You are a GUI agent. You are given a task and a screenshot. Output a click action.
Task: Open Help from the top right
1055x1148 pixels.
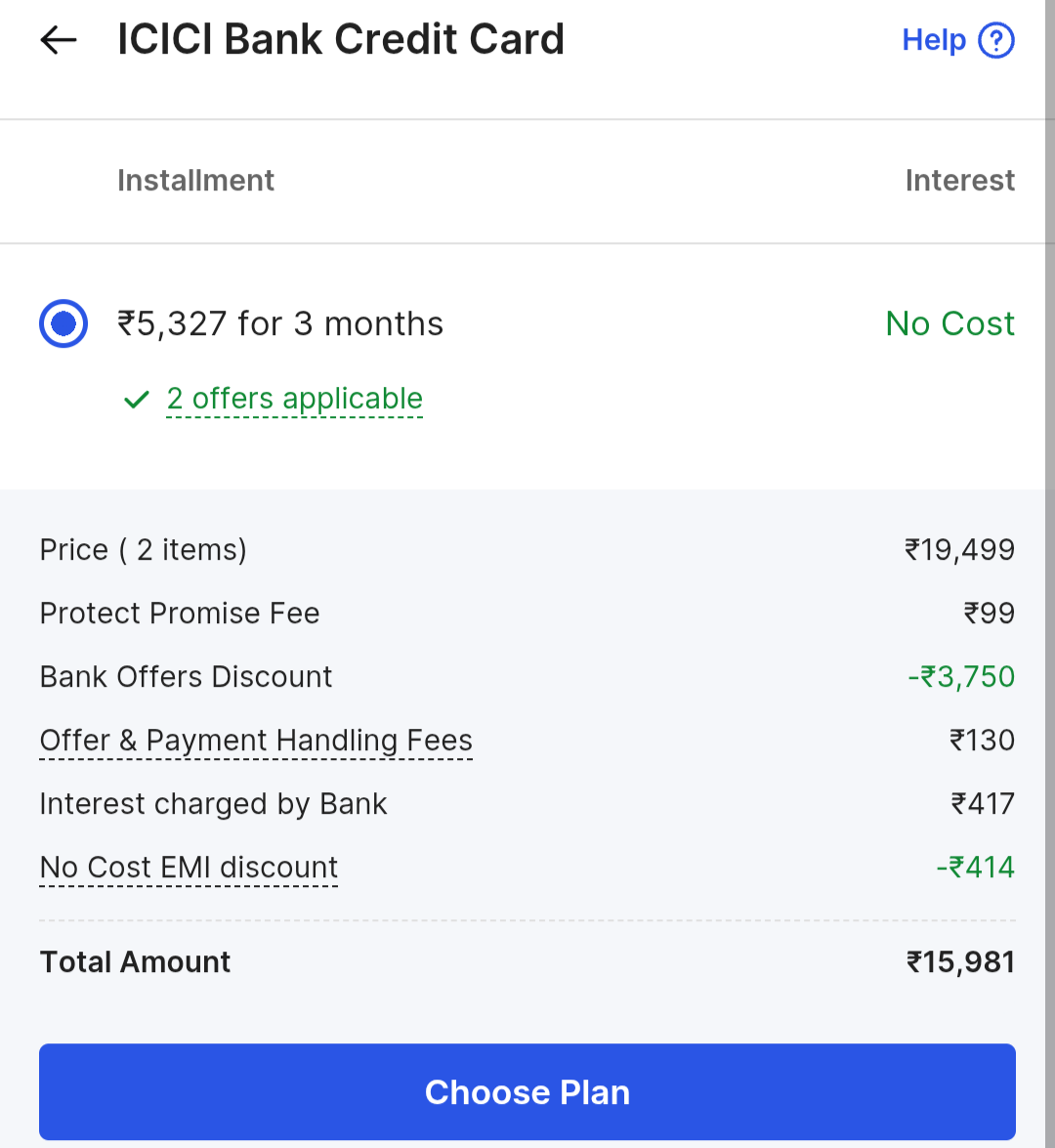(934, 39)
